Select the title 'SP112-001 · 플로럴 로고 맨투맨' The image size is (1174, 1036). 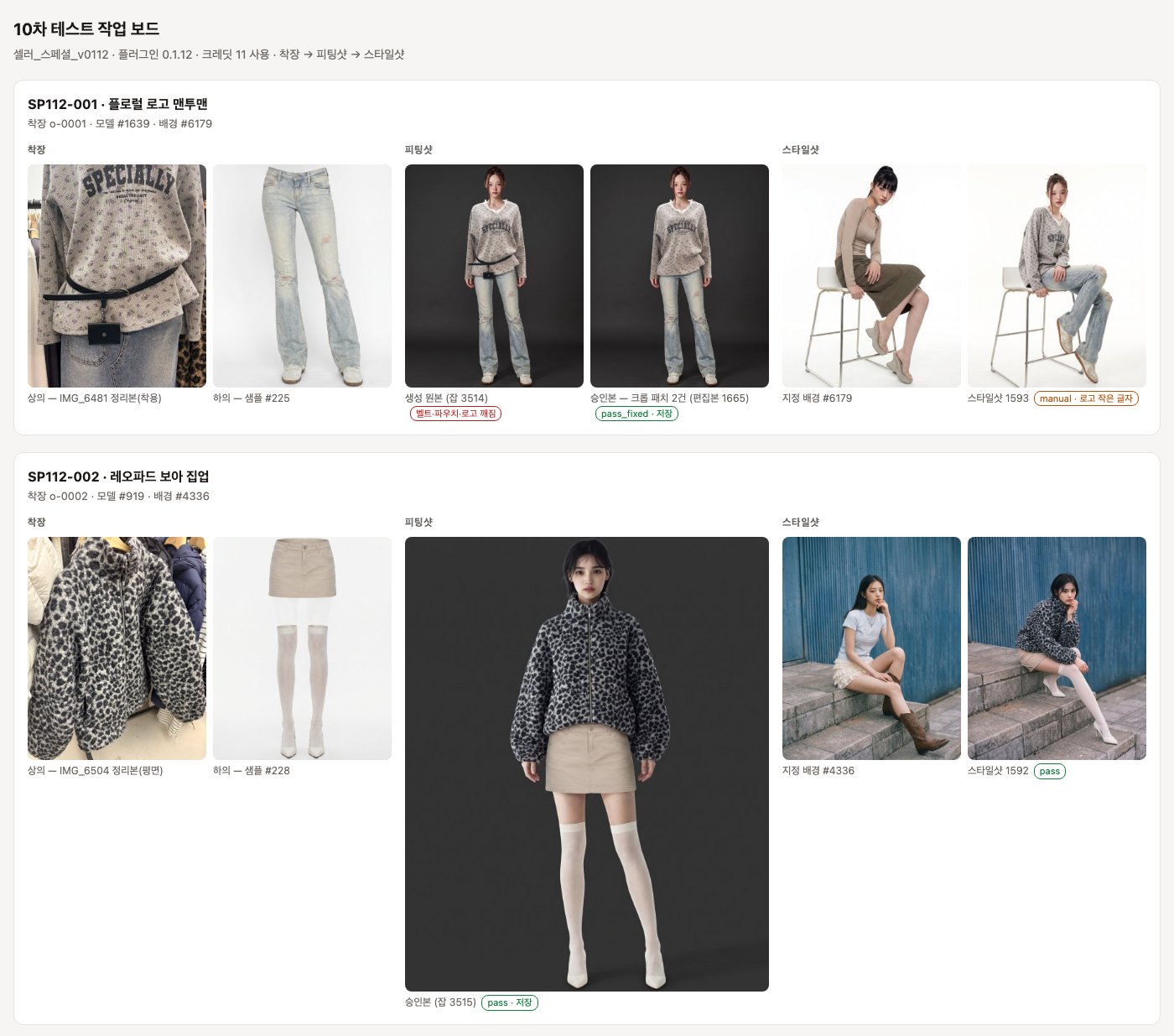[117, 104]
